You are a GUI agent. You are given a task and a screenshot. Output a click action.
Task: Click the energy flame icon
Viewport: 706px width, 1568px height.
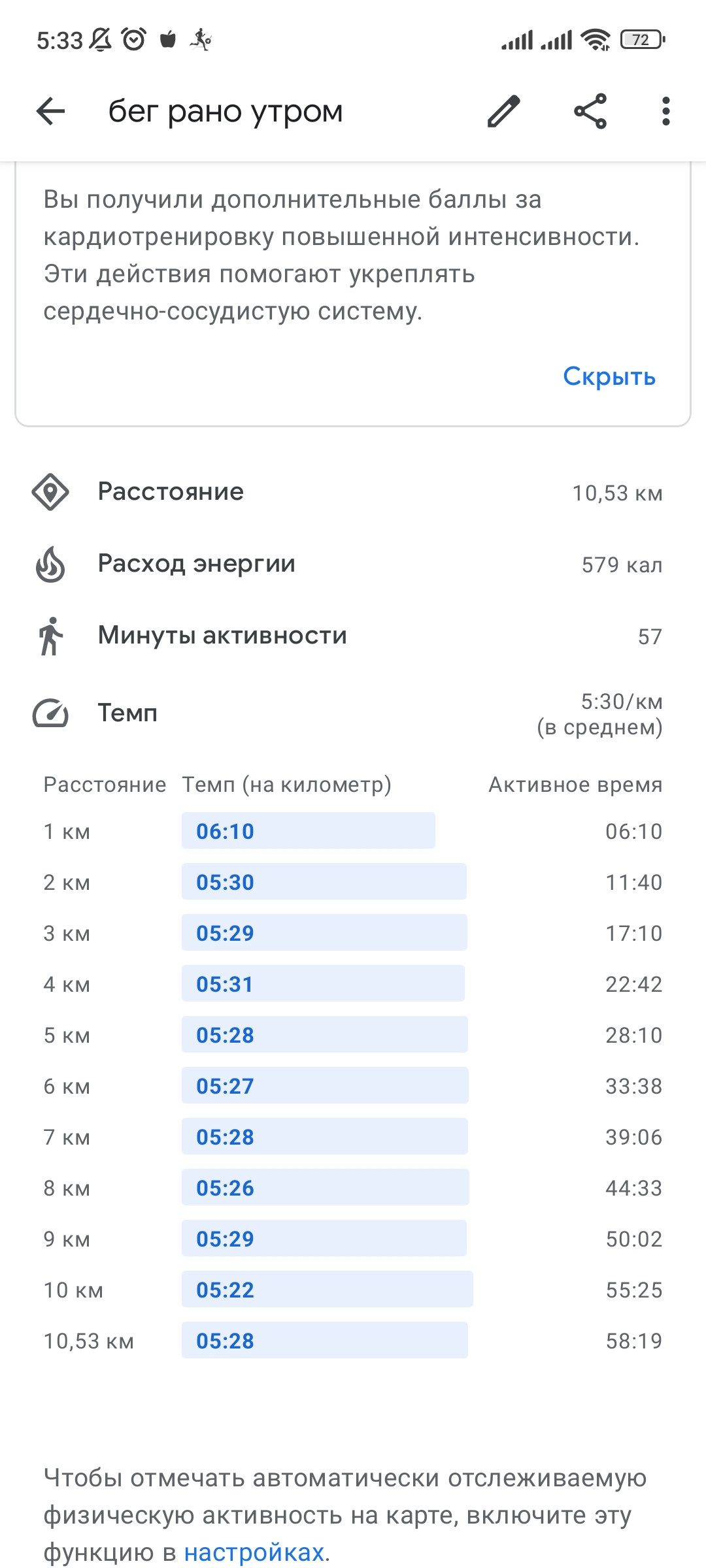coord(50,564)
